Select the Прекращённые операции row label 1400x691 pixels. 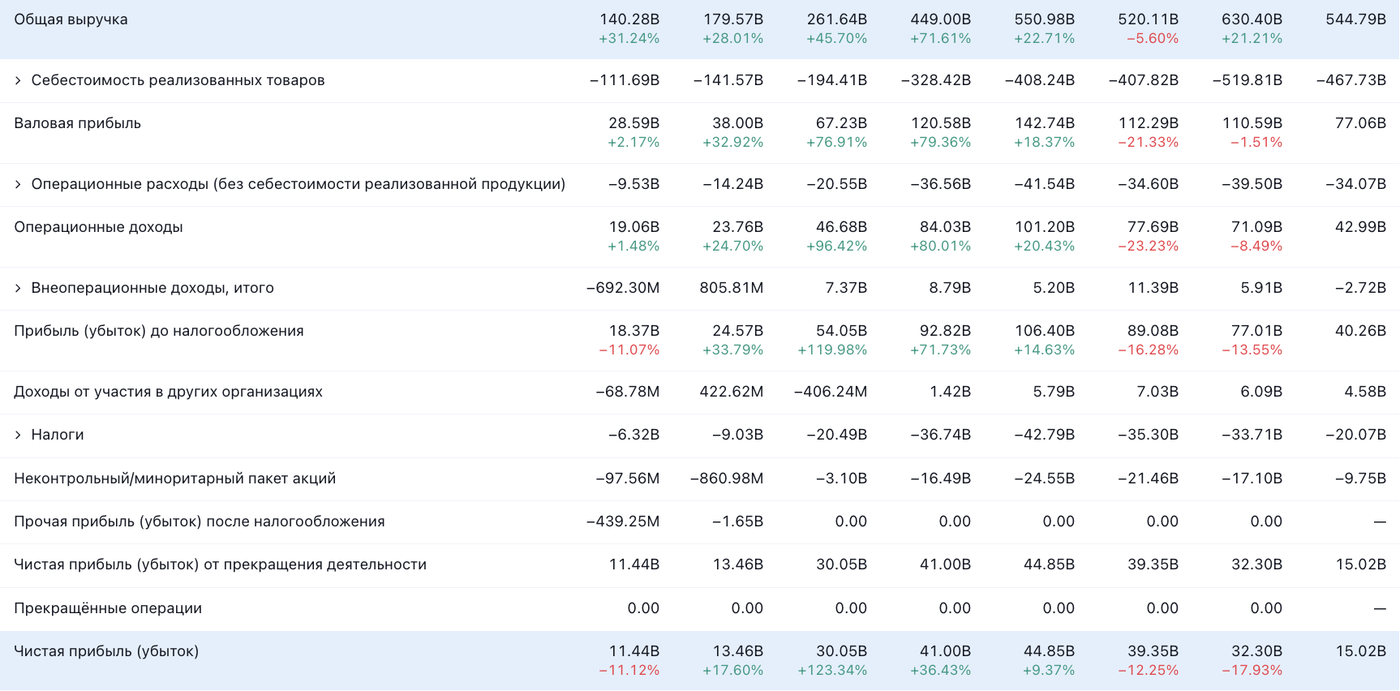coord(108,608)
